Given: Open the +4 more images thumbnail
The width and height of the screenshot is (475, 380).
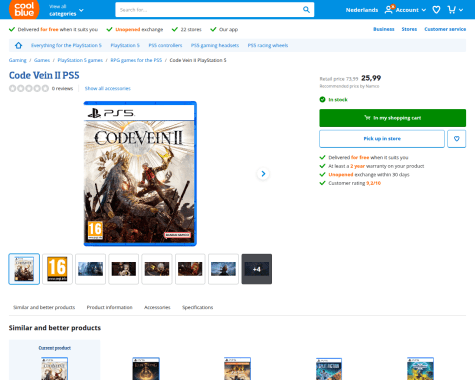Looking at the screenshot, I should [x=257, y=269].
